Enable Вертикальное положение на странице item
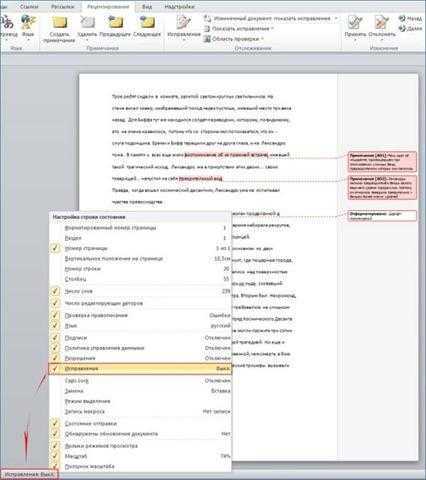 [x=140, y=259]
